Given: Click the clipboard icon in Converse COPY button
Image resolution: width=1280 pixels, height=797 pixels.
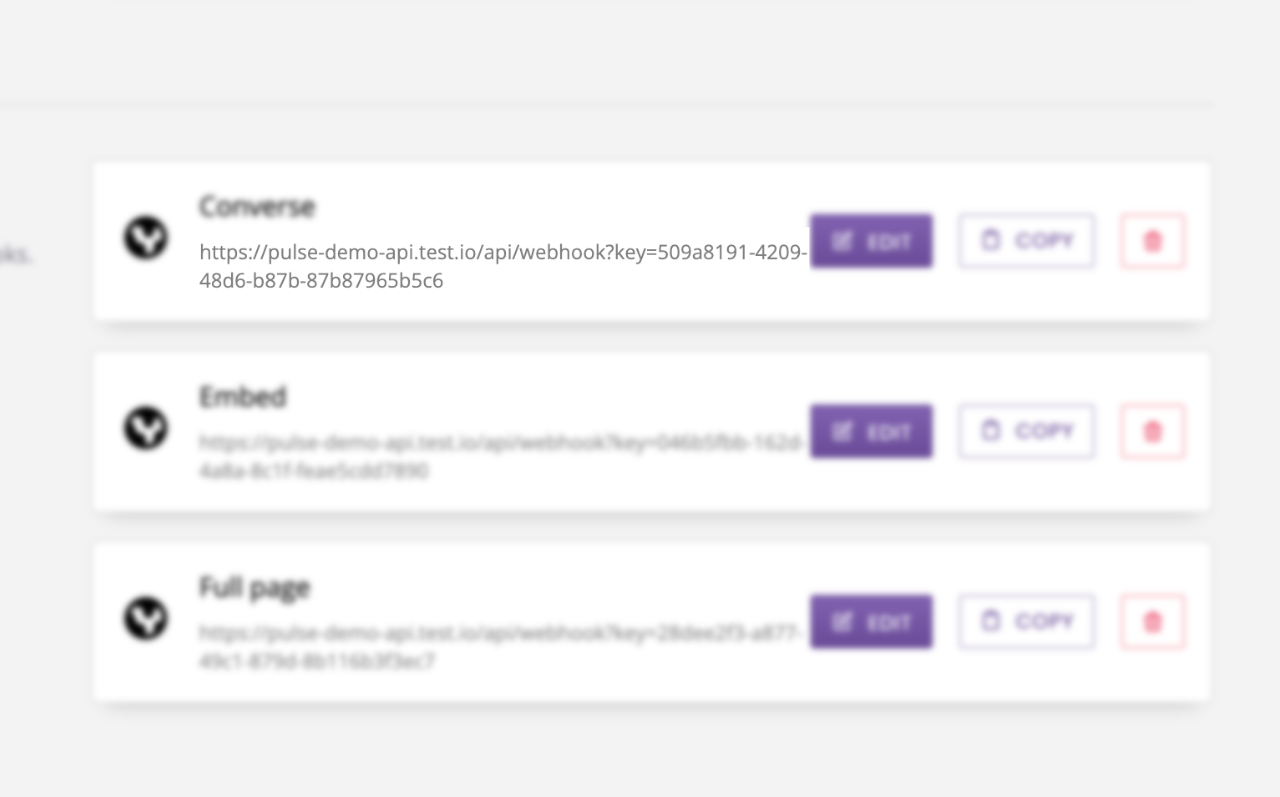Looking at the screenshot, I should pos(991,240).
